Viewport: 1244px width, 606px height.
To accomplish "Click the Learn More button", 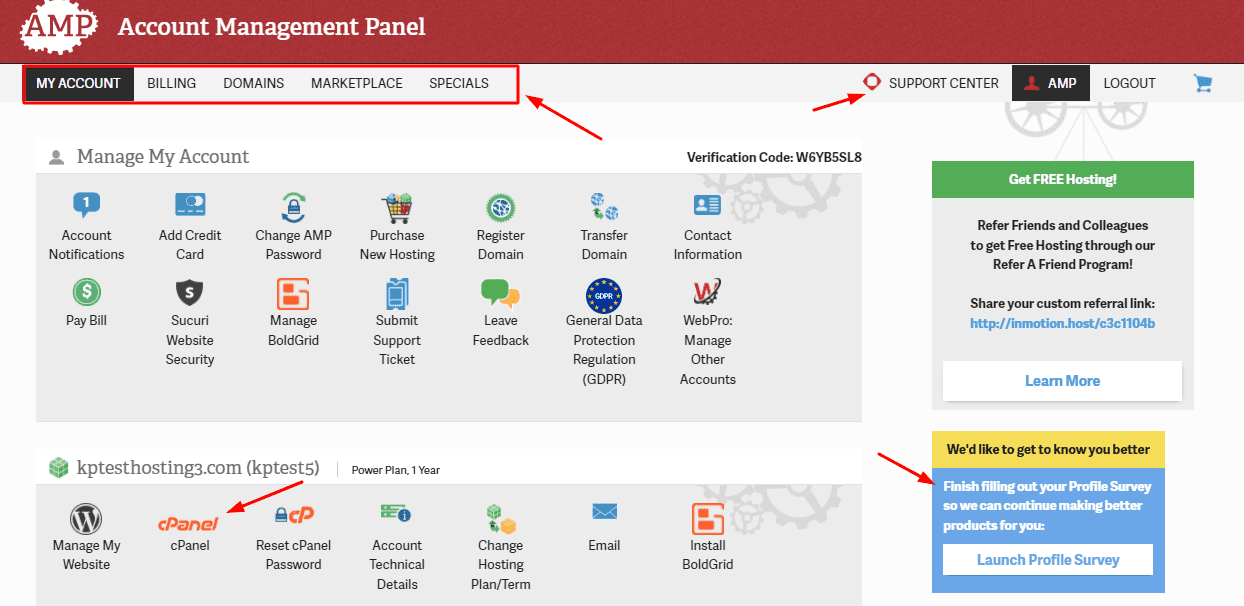I will (x=1062, y=381).
